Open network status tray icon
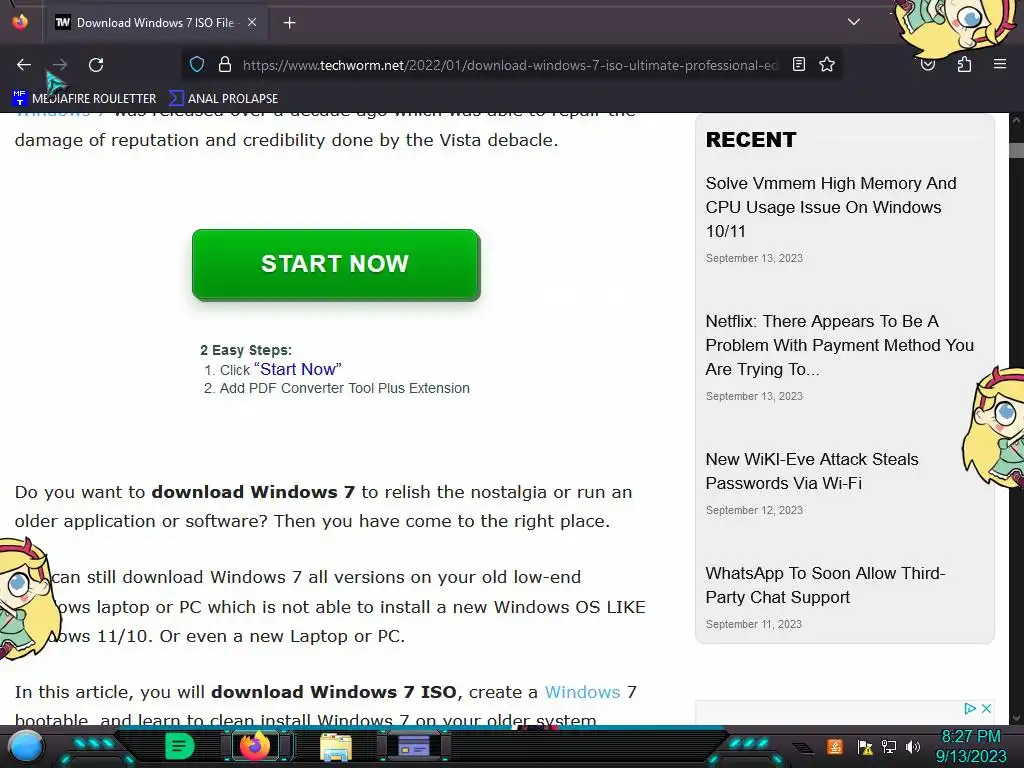Viewport: 1024px width, 768px height. click(889, 746)
